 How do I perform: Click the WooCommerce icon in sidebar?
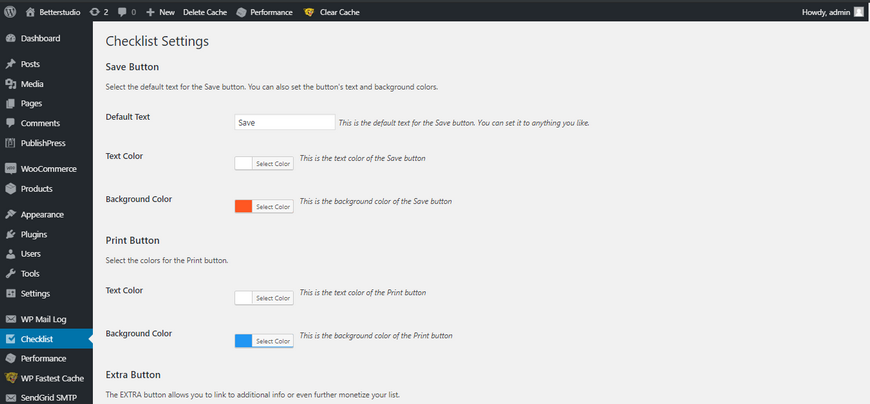coord(11,169)
